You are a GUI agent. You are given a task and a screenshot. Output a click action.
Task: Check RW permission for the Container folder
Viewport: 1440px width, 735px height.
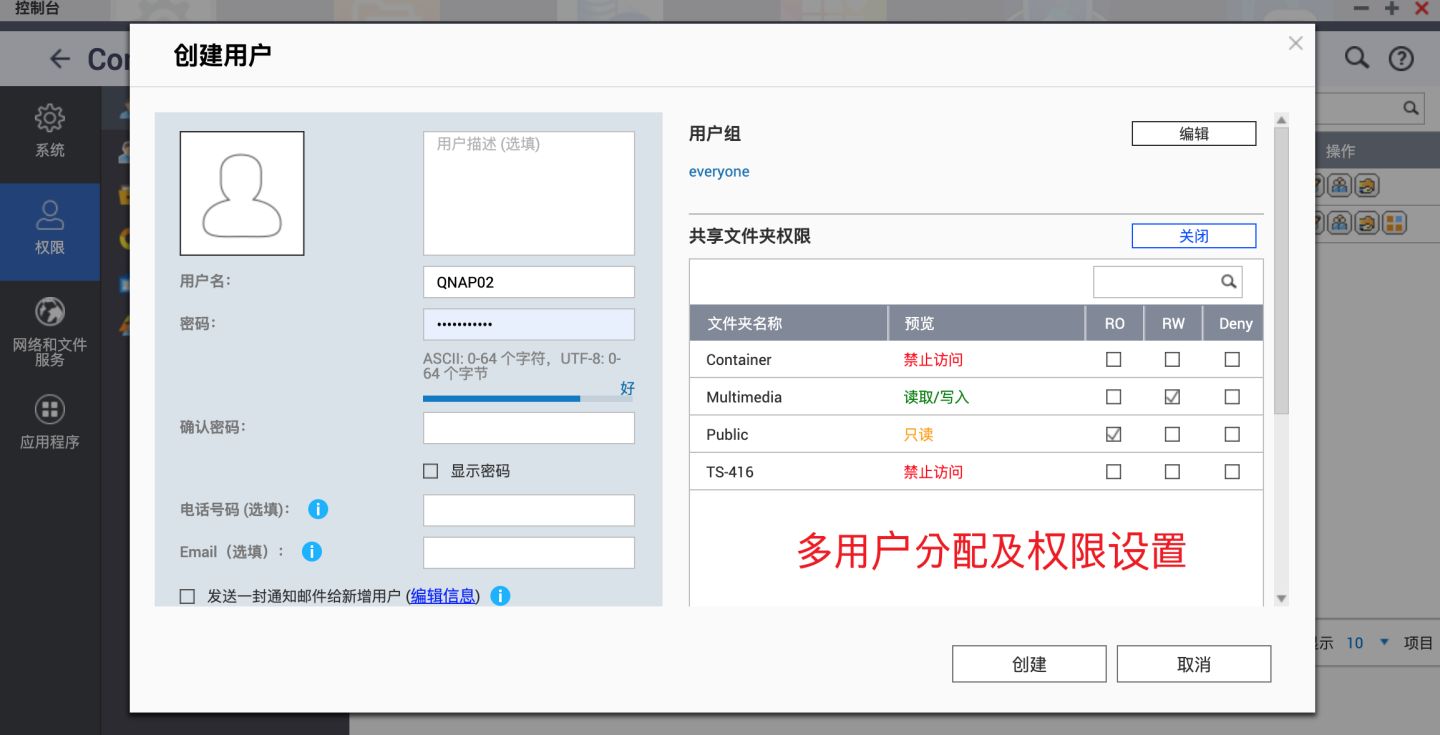[1172, 359]
